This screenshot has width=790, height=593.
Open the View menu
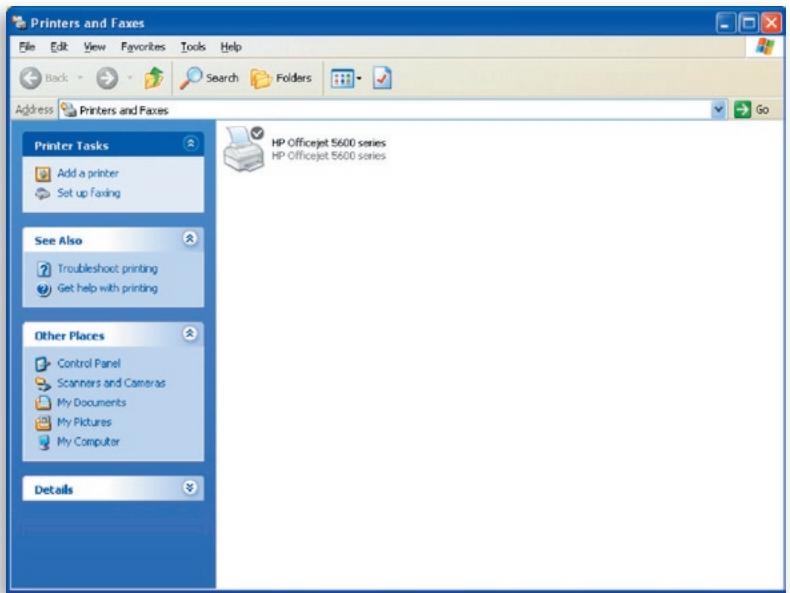pyautogui.click(x=94, y=47)
